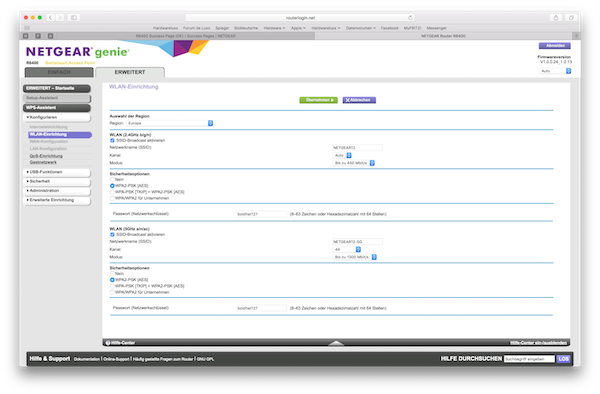Click the Abmelden logout button

(555, 46)
